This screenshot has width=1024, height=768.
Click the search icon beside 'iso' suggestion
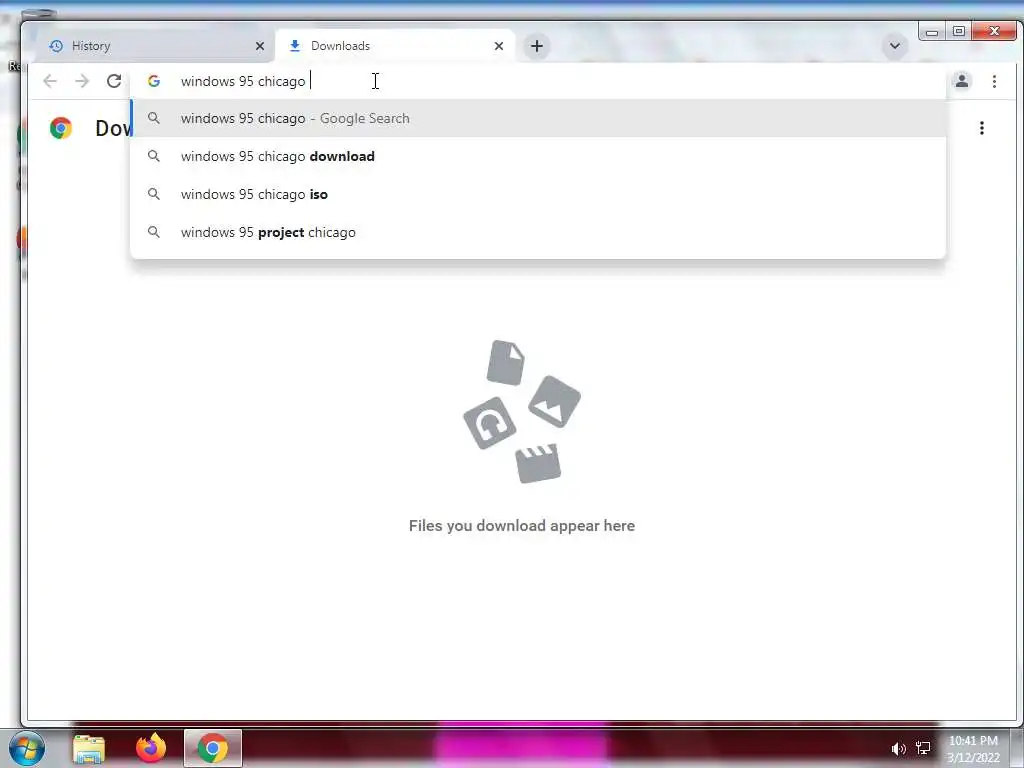[x=153, y=194]
